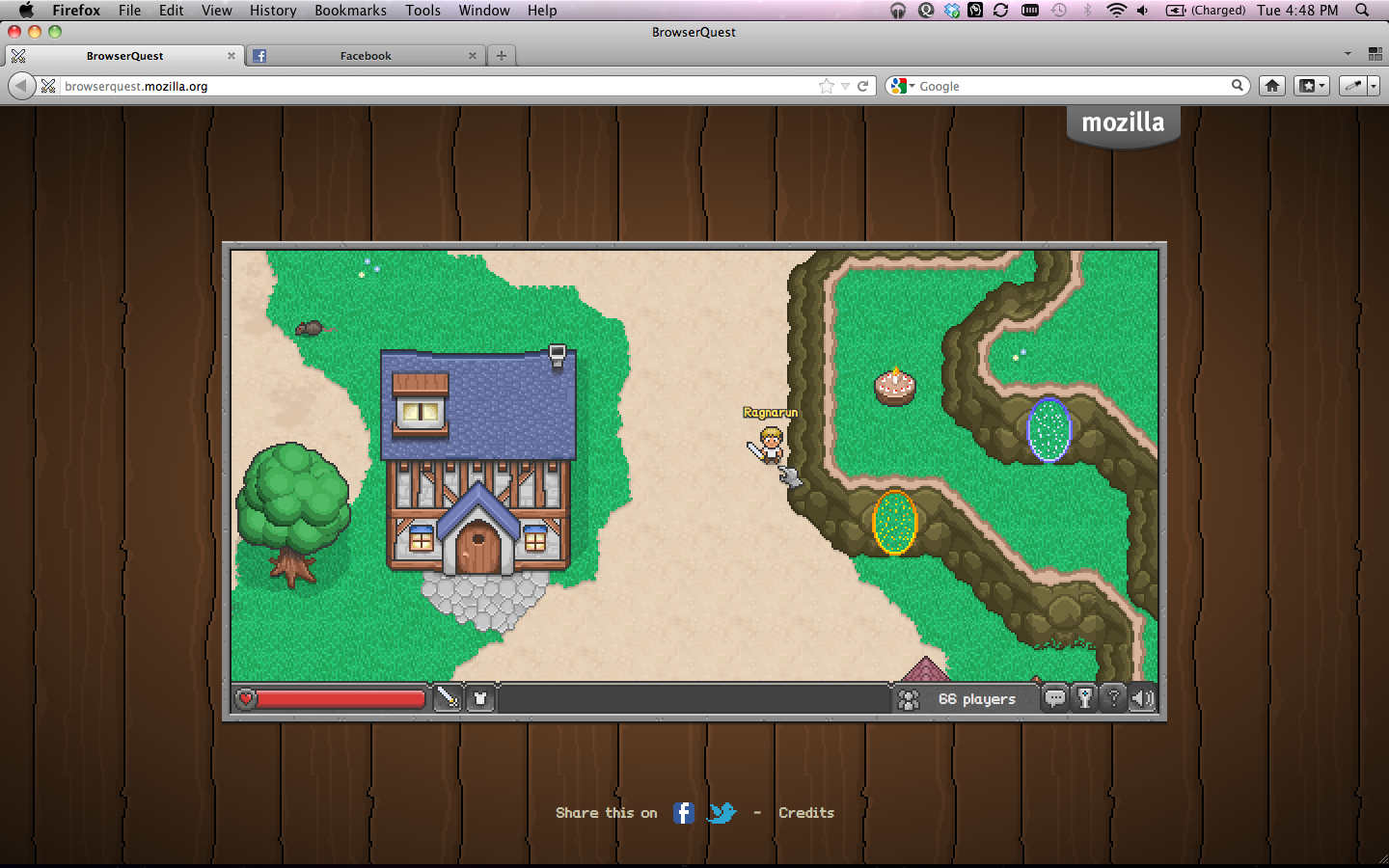This screenshot has height=868, width=1389.
Task: Click the '66 players' count text
Action: click(976, 699)
